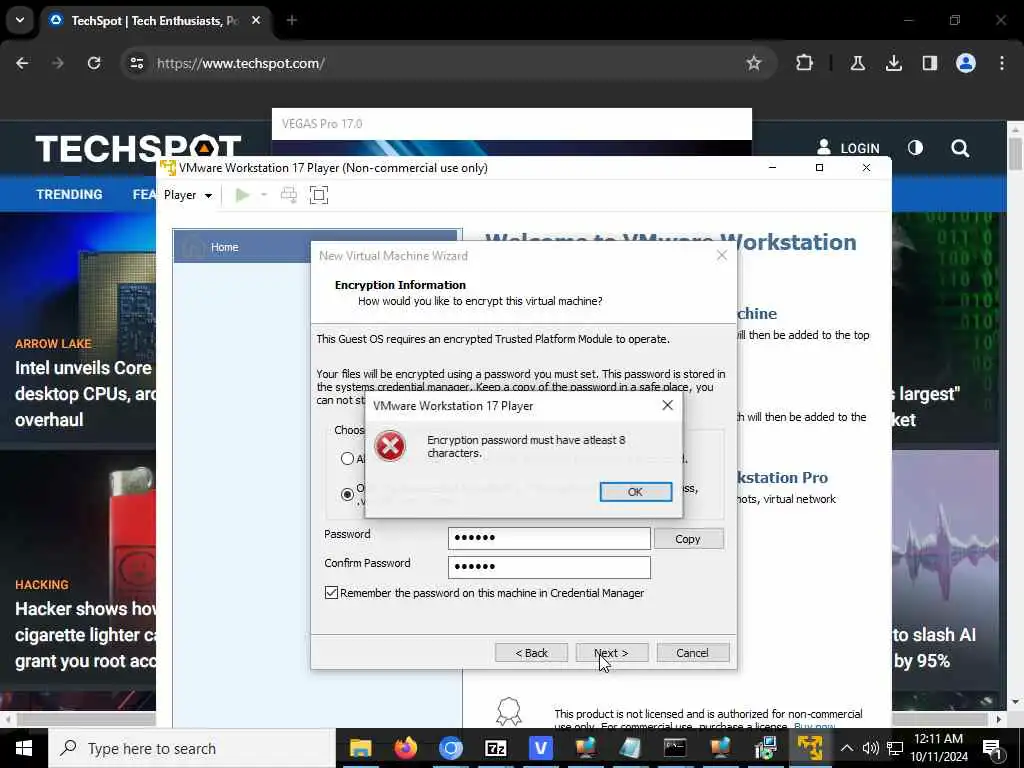Open the HACKING cigarette lighter article
The width and height of the screenshot is (1024, 768).
click(85, 635)
